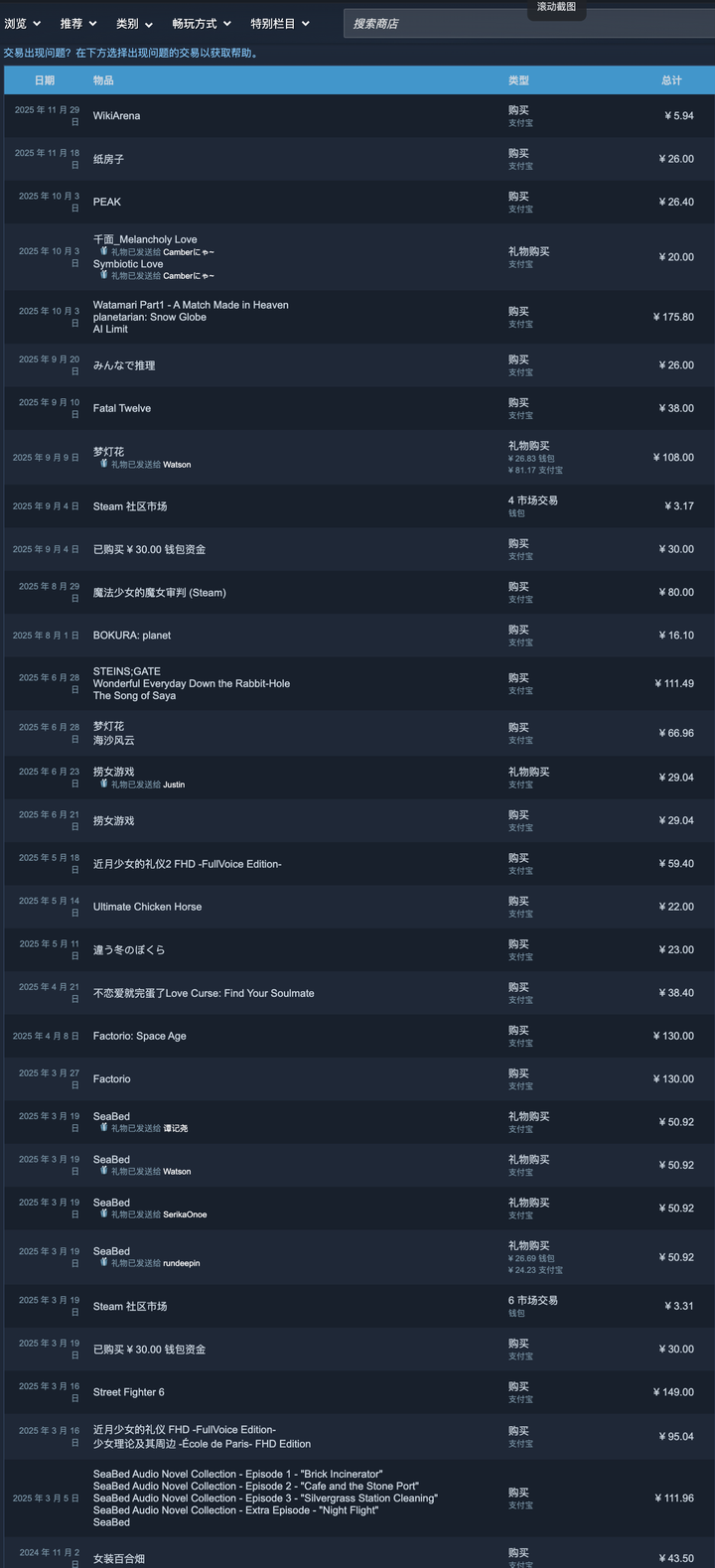Image resolution: width=715 pixels, height=1568 pixels.
Task: Click SeaBed gift icon sent to Watson
Action: pyautogui.click(x=103, y=1171)
